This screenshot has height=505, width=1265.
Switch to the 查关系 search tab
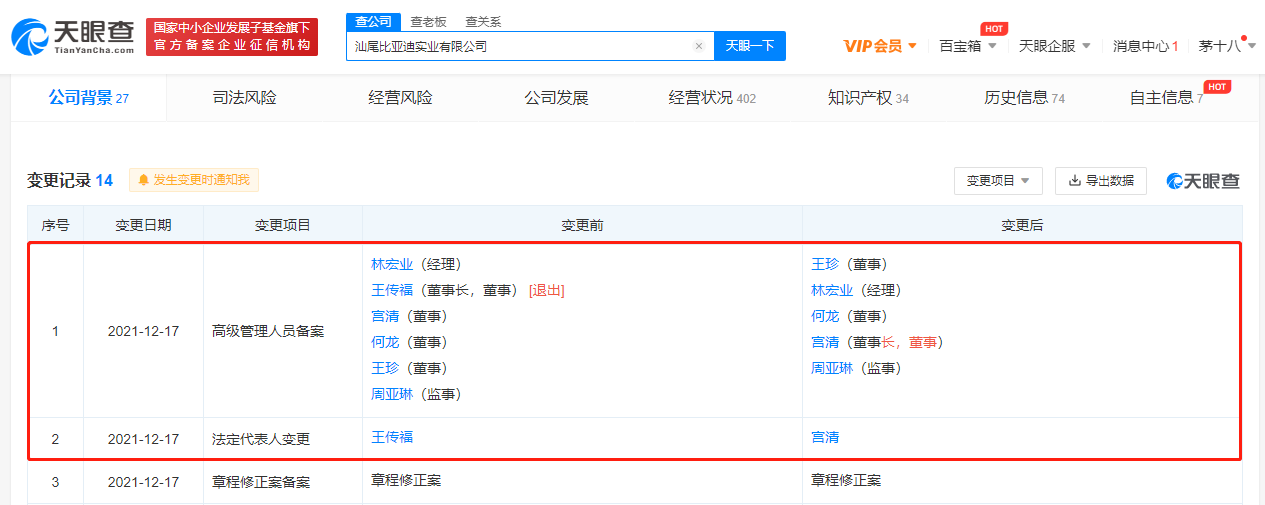pyautogui.click(x=483, y=22)
